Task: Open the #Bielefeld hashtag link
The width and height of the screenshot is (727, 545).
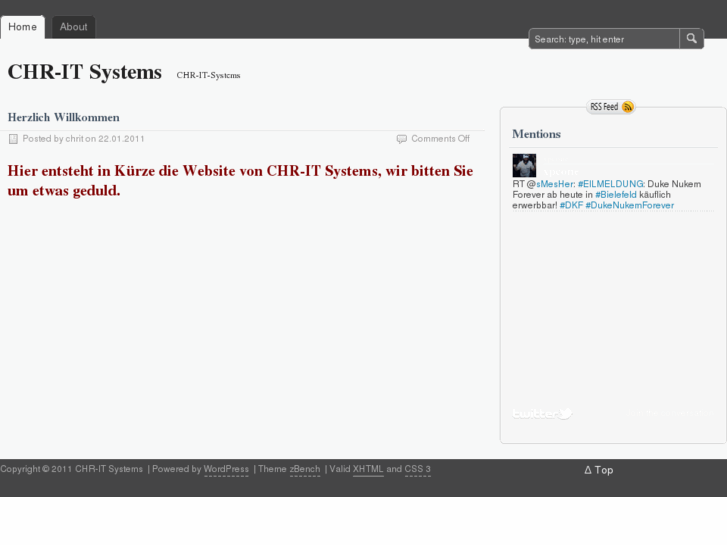Action: [x=616, y=195]
